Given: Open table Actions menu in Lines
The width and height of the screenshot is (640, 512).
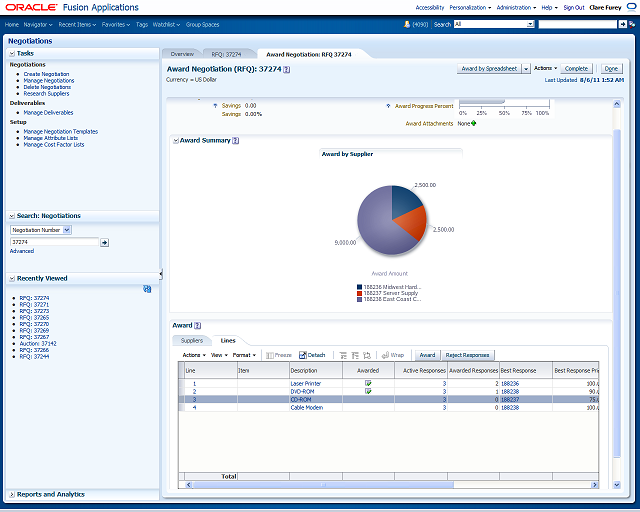Looking at the screenshot, I should tap(194, 355).
